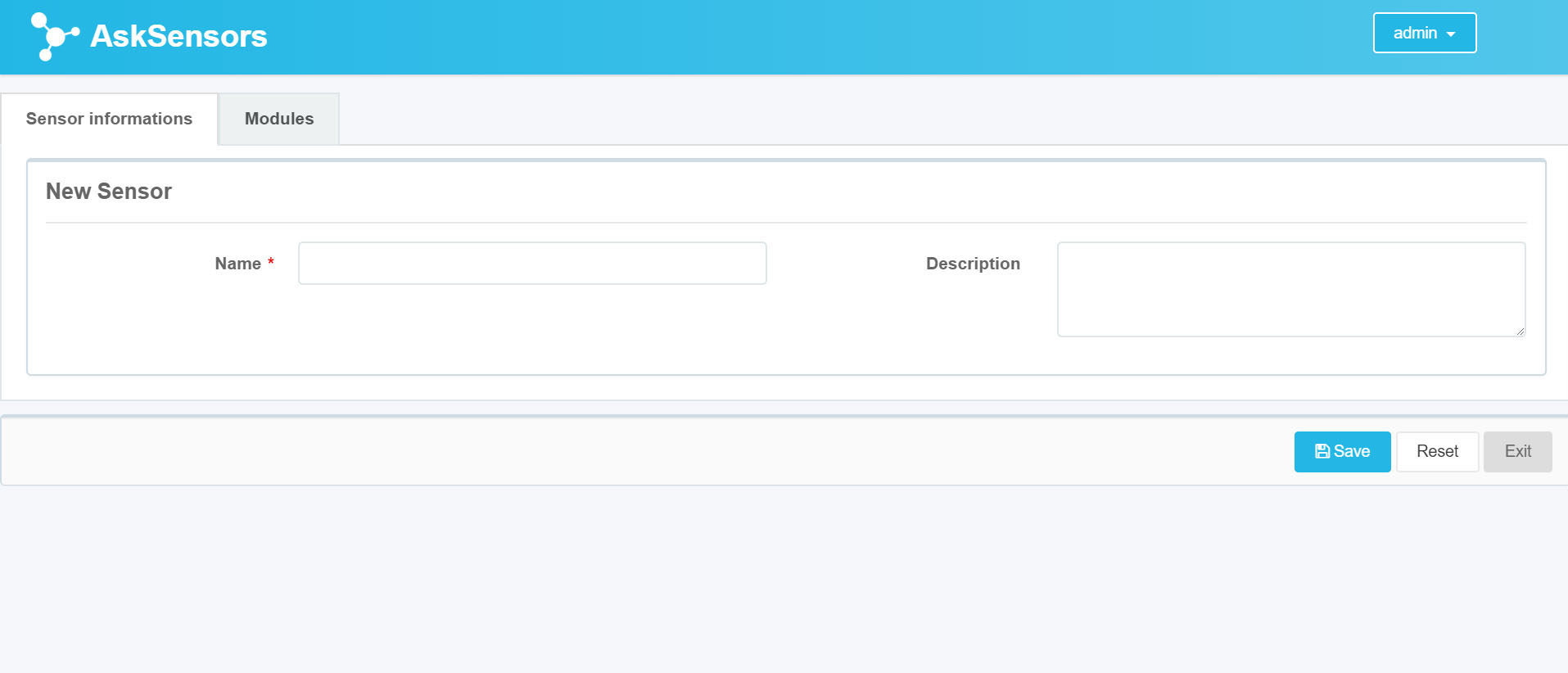The width and height of the screenshot is (1568, 673).
Task: Click the Name field label
Action: [237, 264]
